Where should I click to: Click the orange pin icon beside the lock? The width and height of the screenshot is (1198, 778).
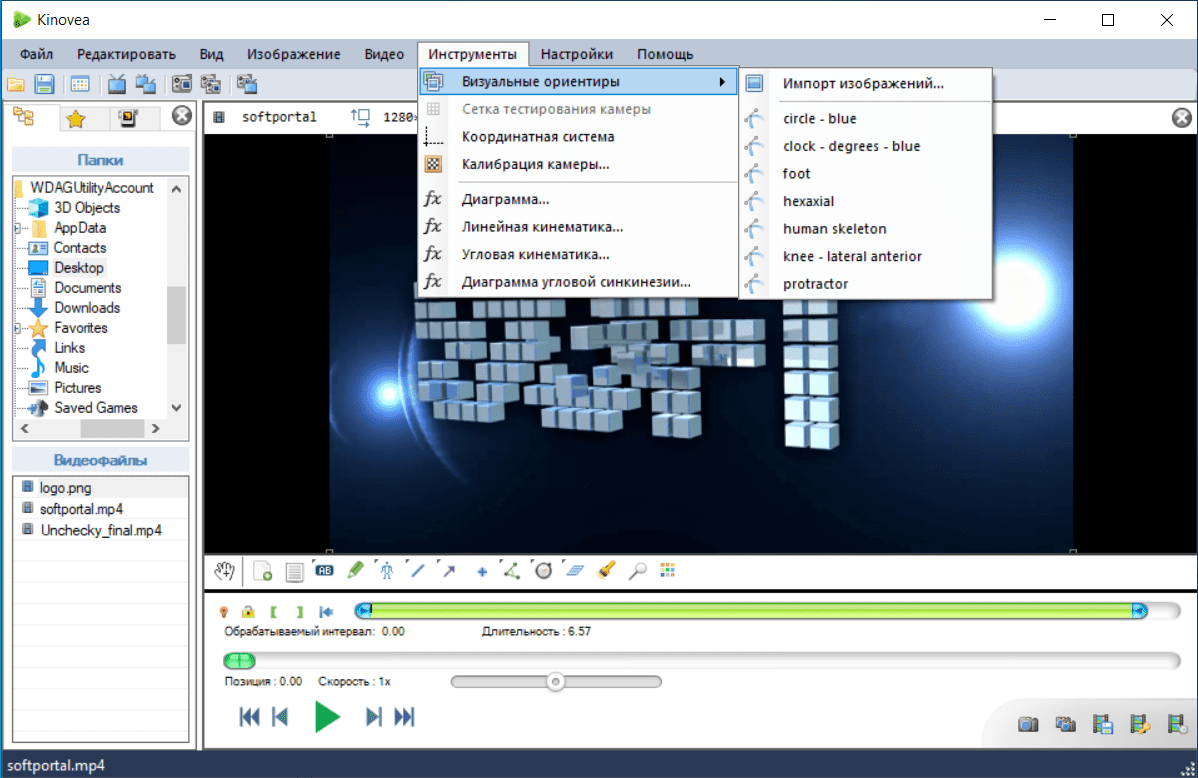[224, 611]
